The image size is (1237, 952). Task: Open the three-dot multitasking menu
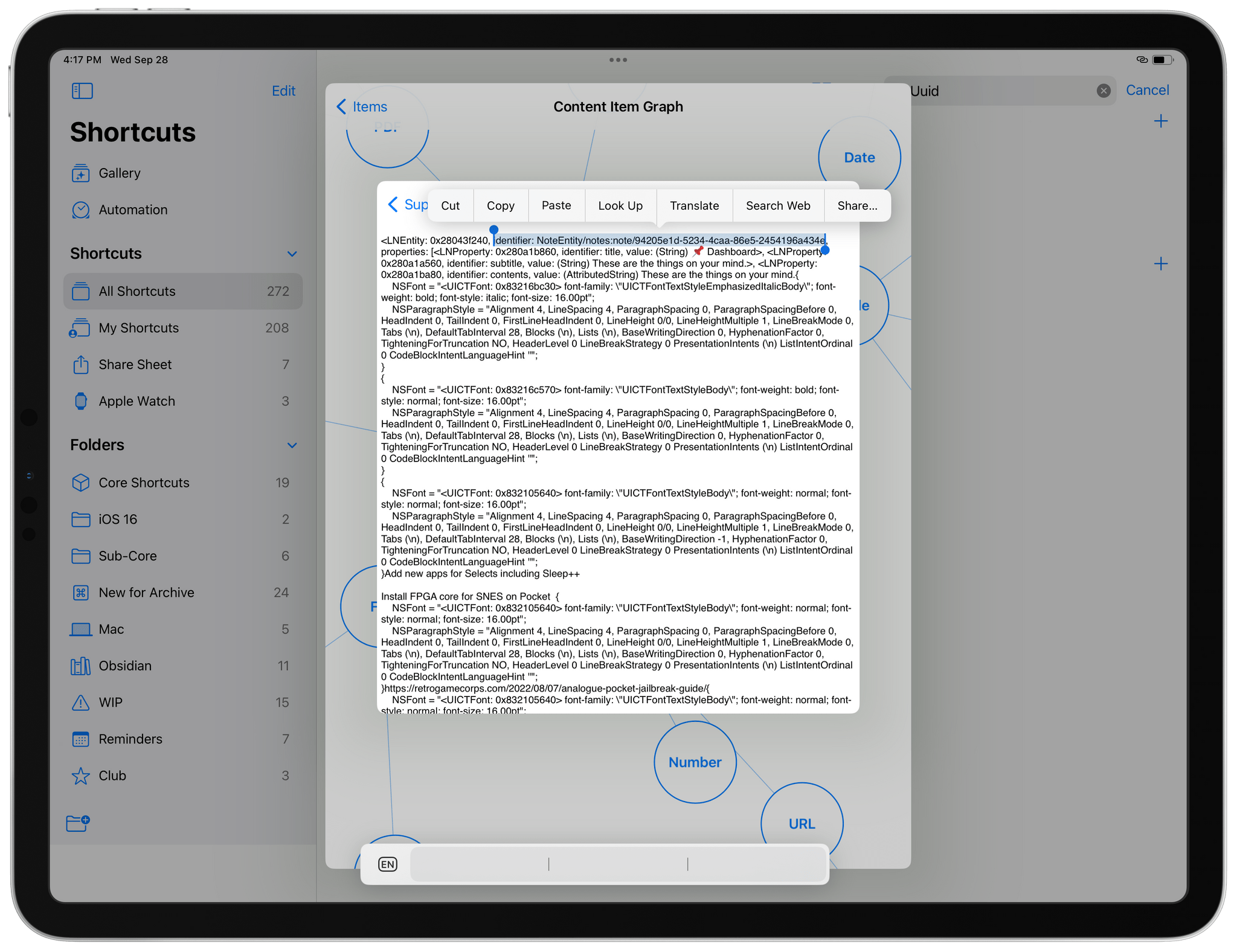click(618, 60)
